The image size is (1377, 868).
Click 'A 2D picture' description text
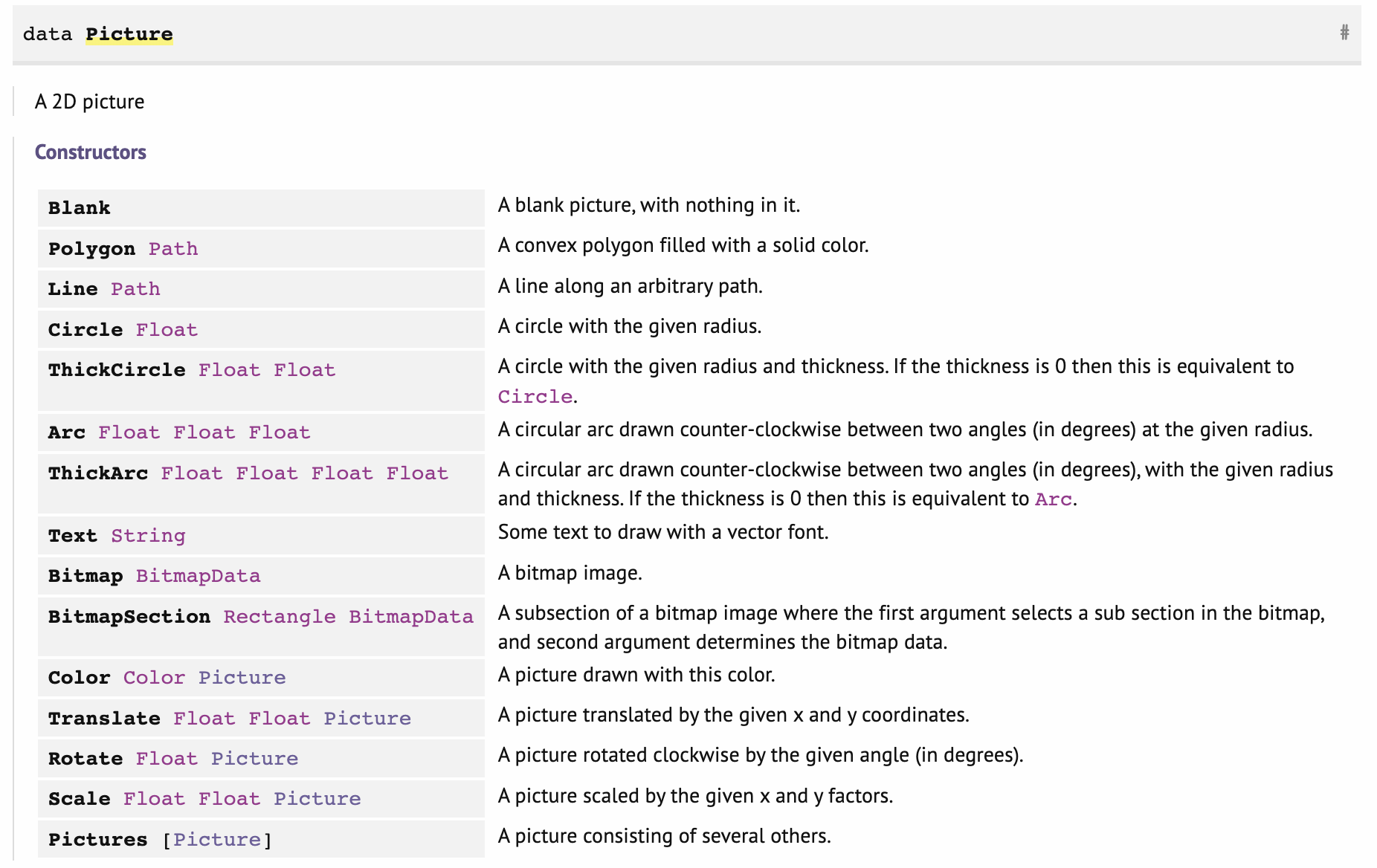[89, 102]
